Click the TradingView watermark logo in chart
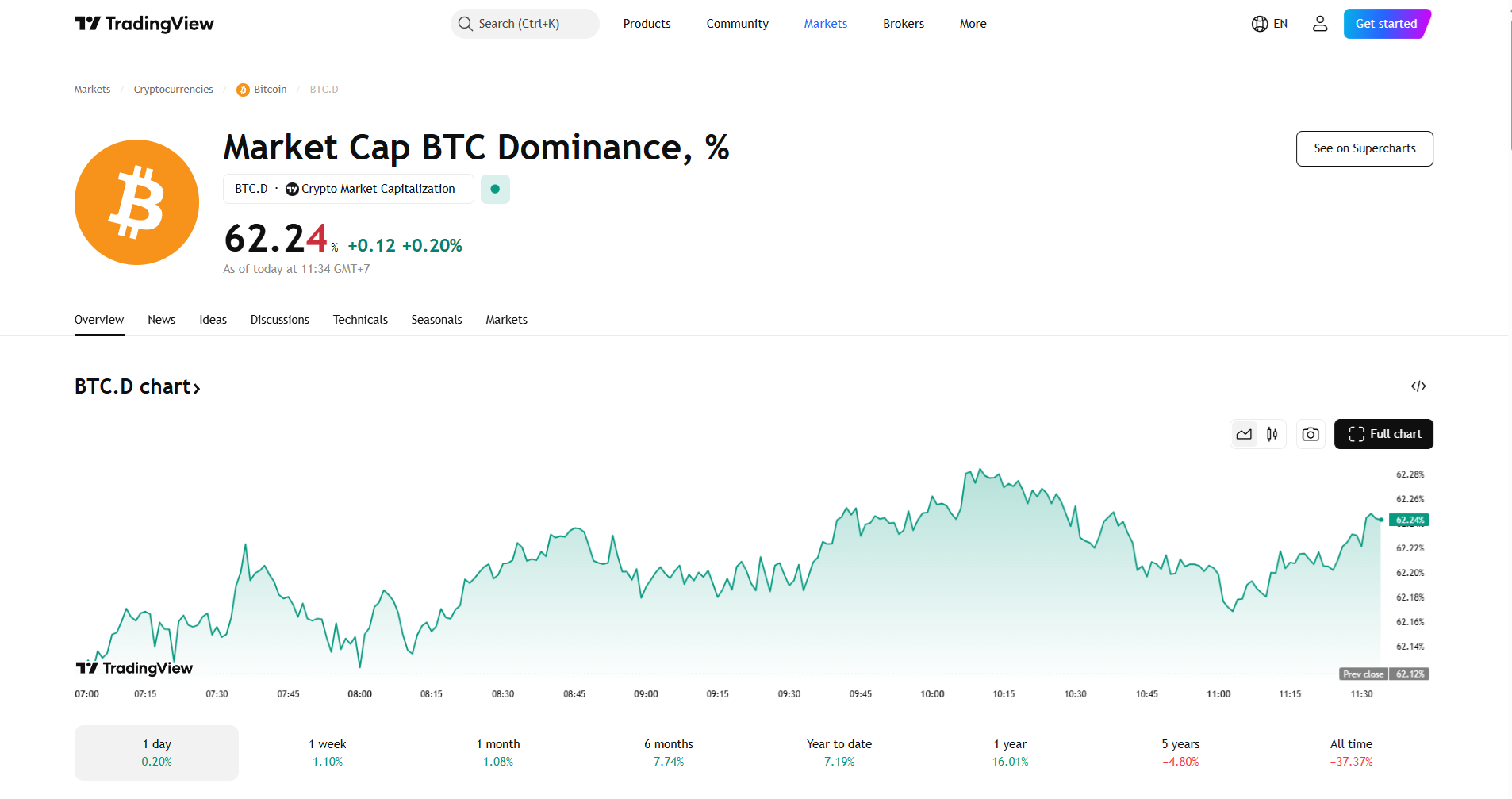This screenshot has width=1512, height=799. [x=134, y=668]
